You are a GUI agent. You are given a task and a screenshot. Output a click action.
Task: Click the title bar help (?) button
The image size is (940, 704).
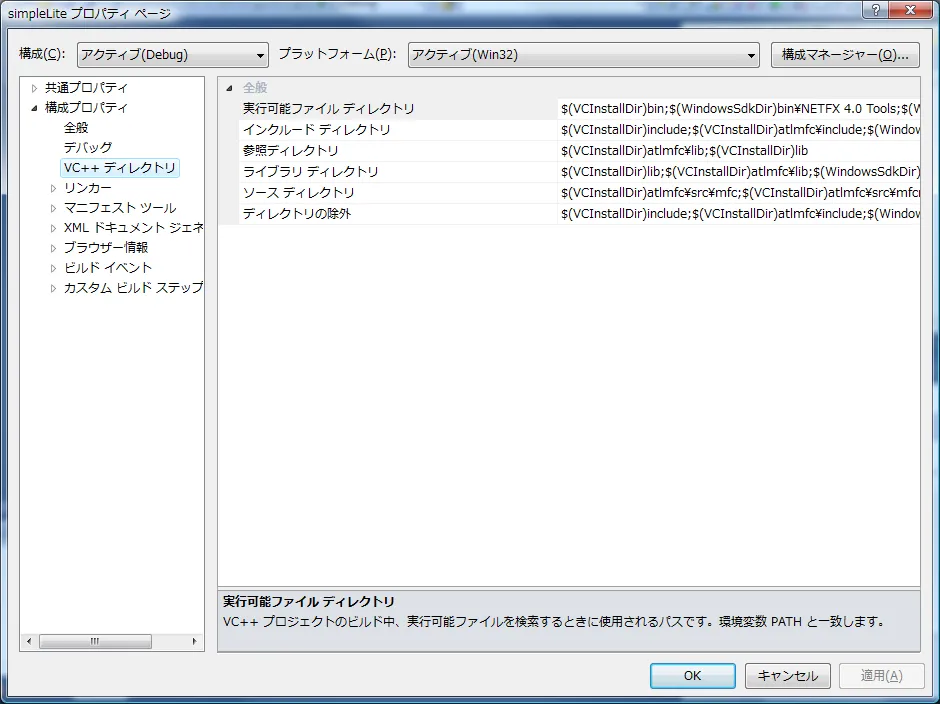click(876, 10)
